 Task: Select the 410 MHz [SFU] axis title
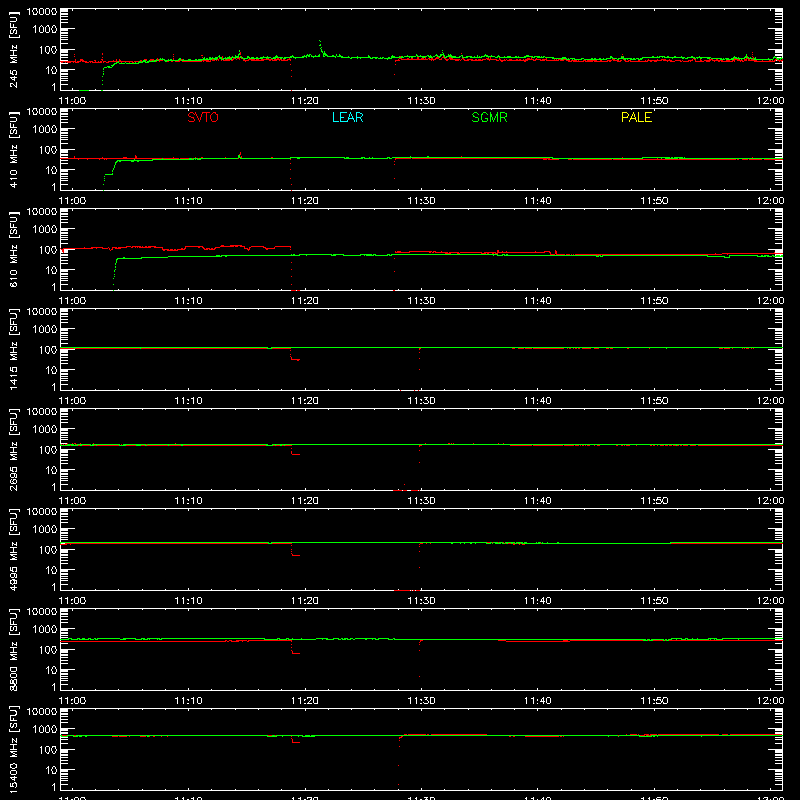(x=13, y=149)
